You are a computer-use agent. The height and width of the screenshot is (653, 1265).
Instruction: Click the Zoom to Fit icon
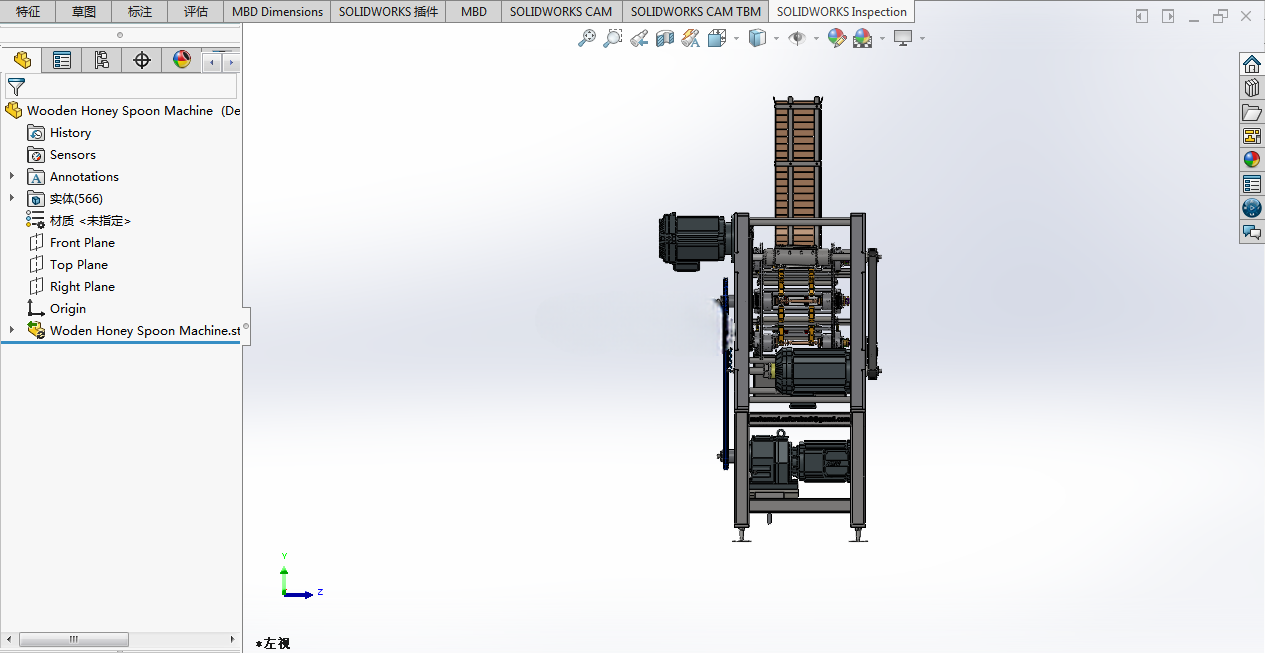pos(587,38)
